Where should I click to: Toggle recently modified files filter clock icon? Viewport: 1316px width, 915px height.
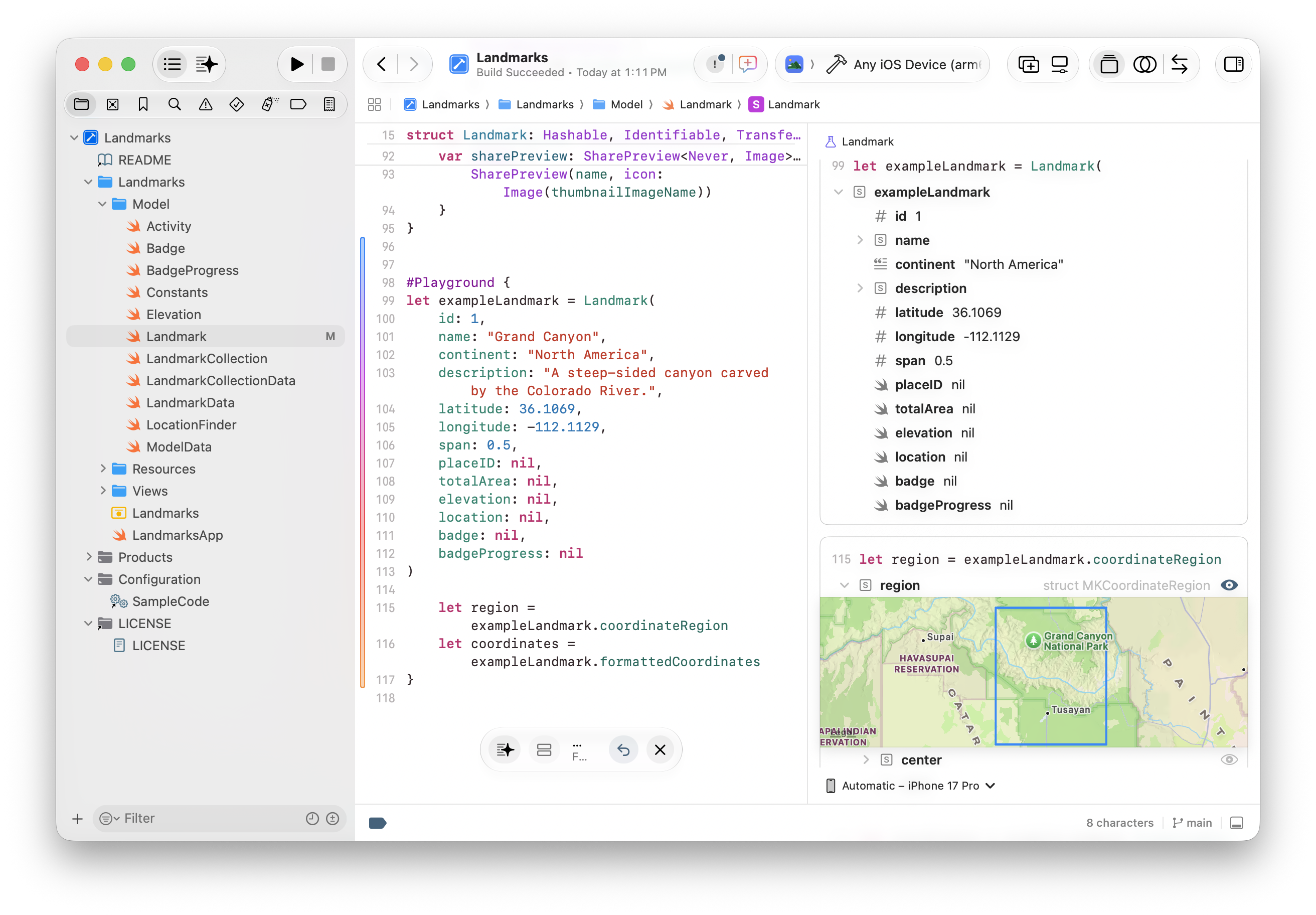tap(312, 819)
